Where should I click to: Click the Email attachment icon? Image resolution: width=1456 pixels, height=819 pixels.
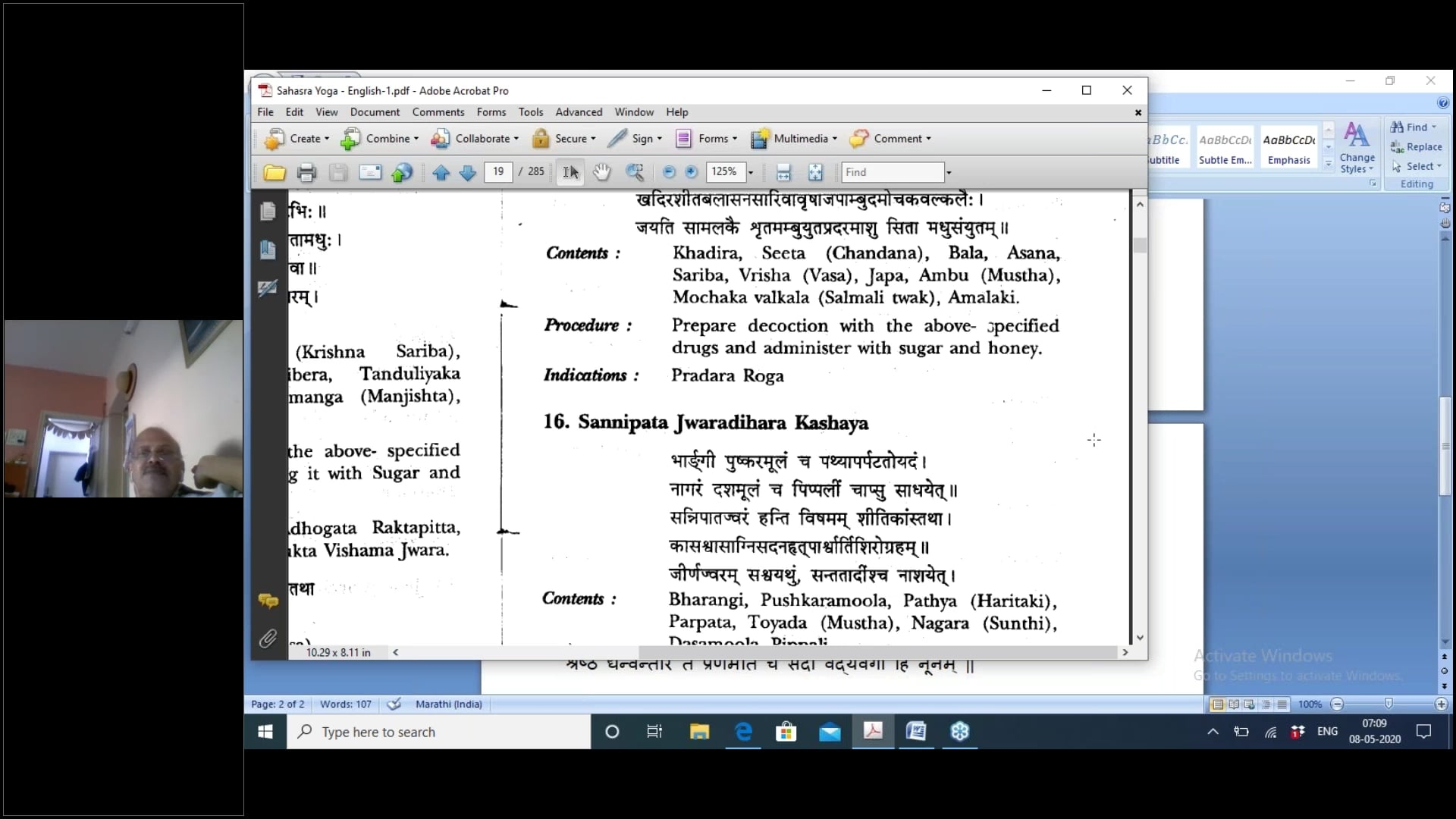click(370, 172)
